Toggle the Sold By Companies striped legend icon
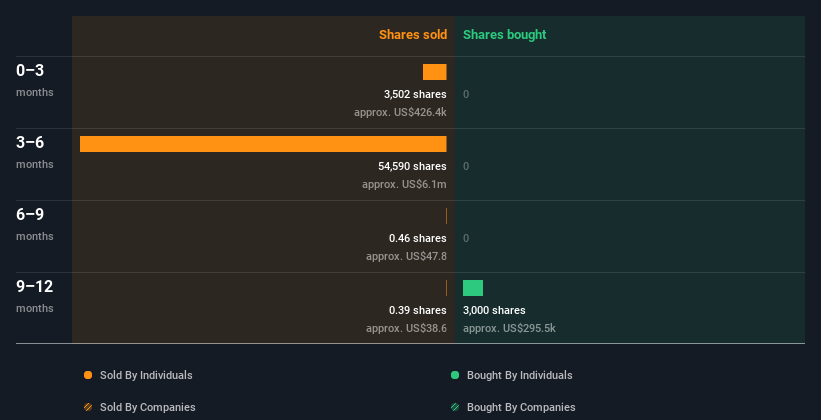 coord(88,407)
